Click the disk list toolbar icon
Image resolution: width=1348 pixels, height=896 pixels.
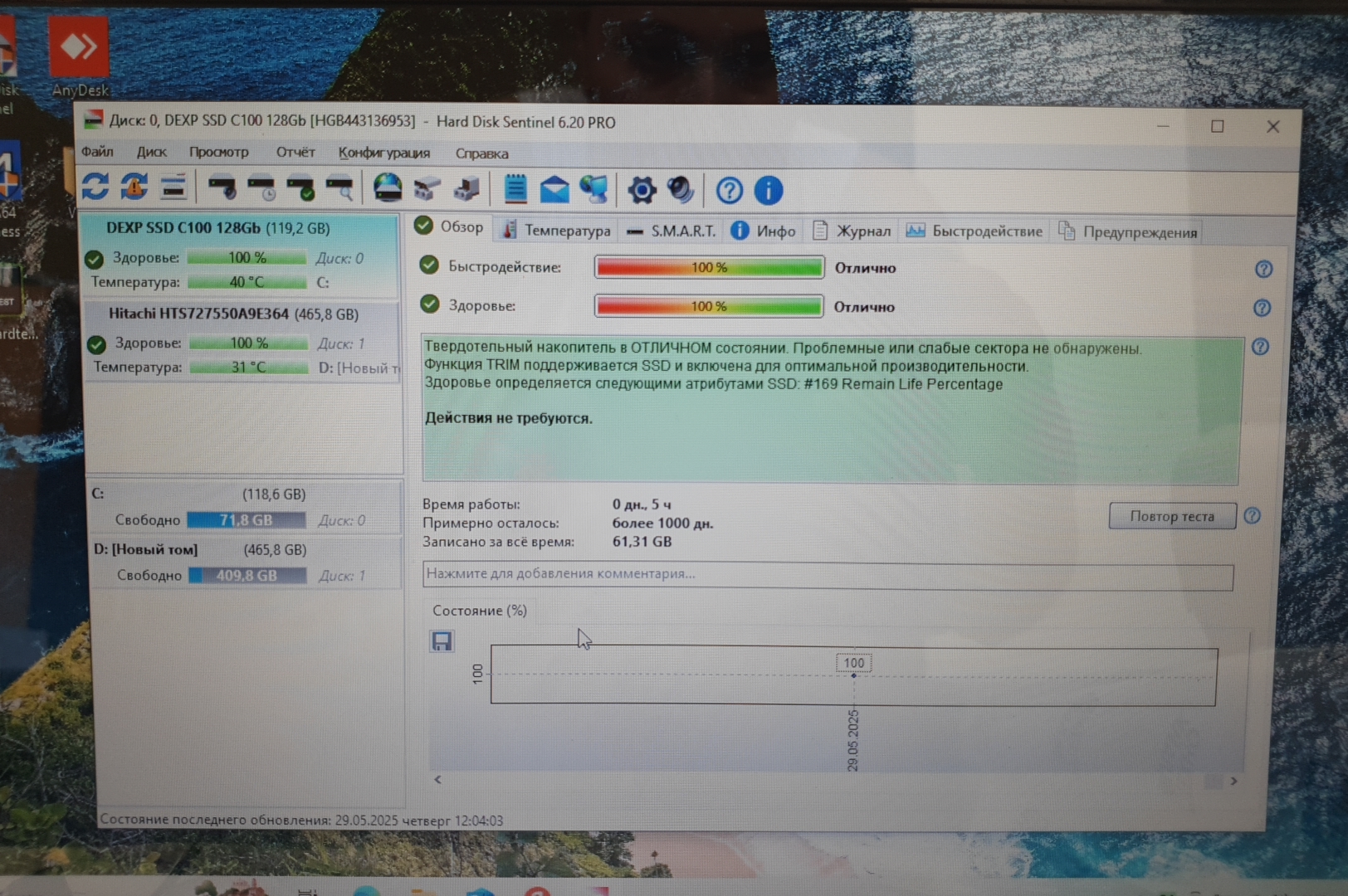point(173,187)
